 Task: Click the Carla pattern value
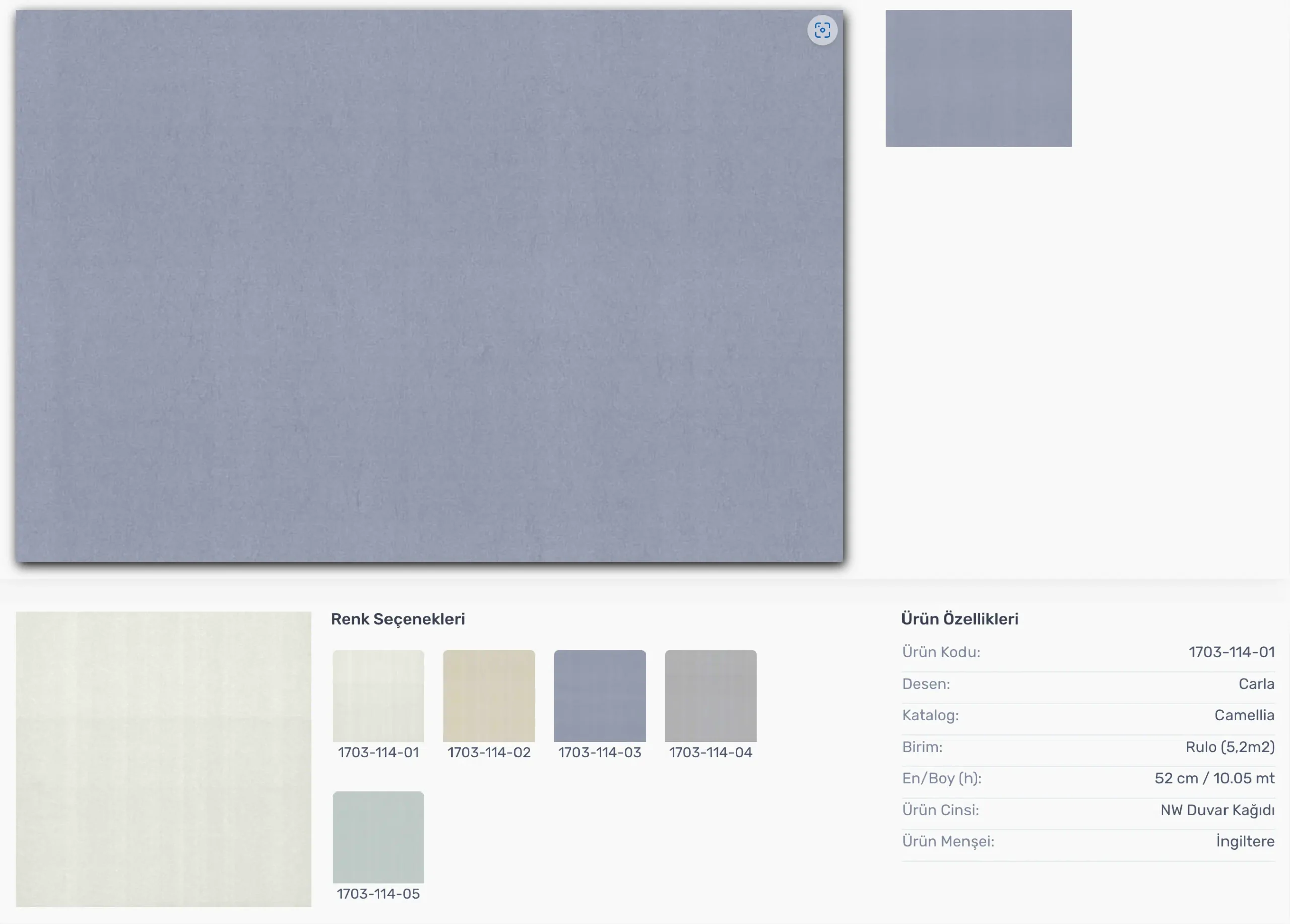1256,684
